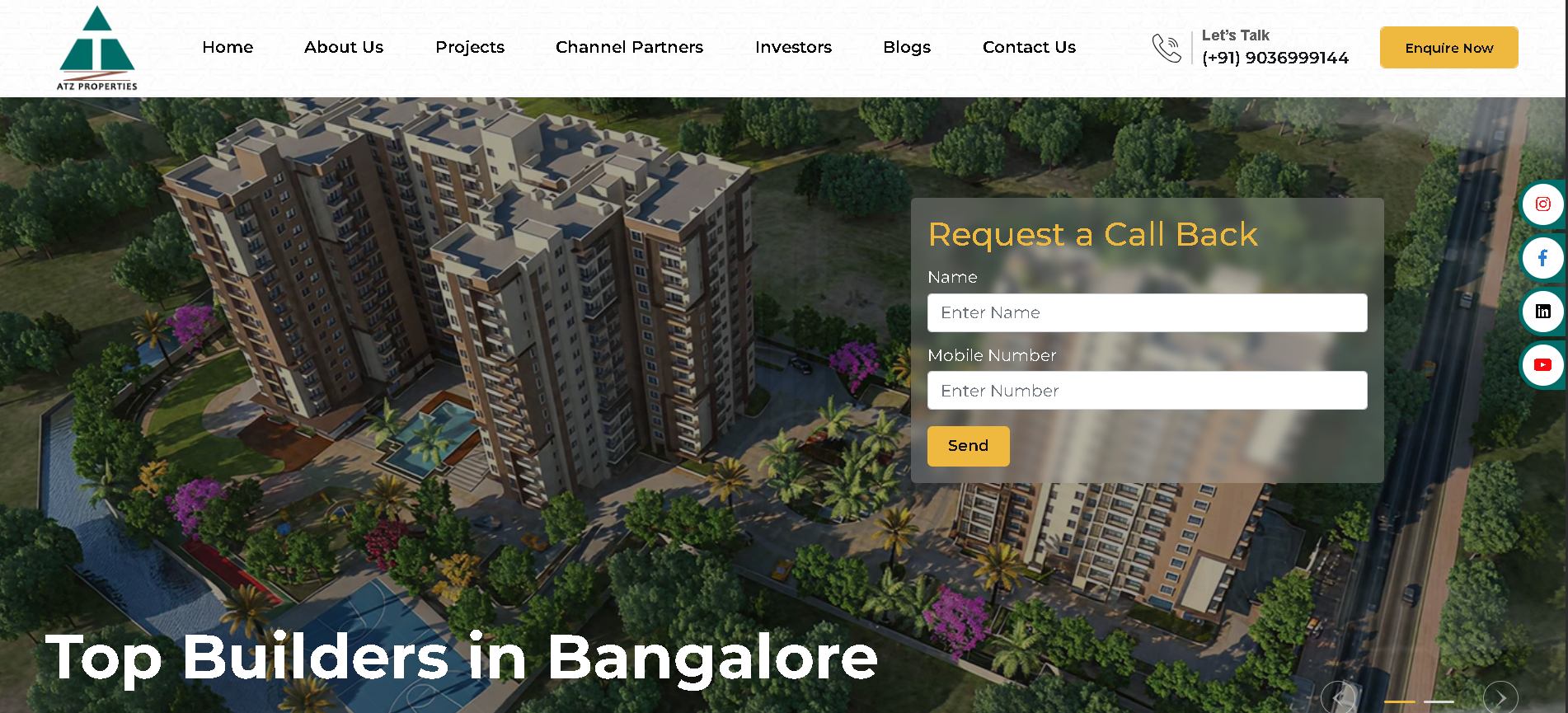Click the phone handset icon
1568x713 pixels.
pyautogui.click(x=1167, y=48)
